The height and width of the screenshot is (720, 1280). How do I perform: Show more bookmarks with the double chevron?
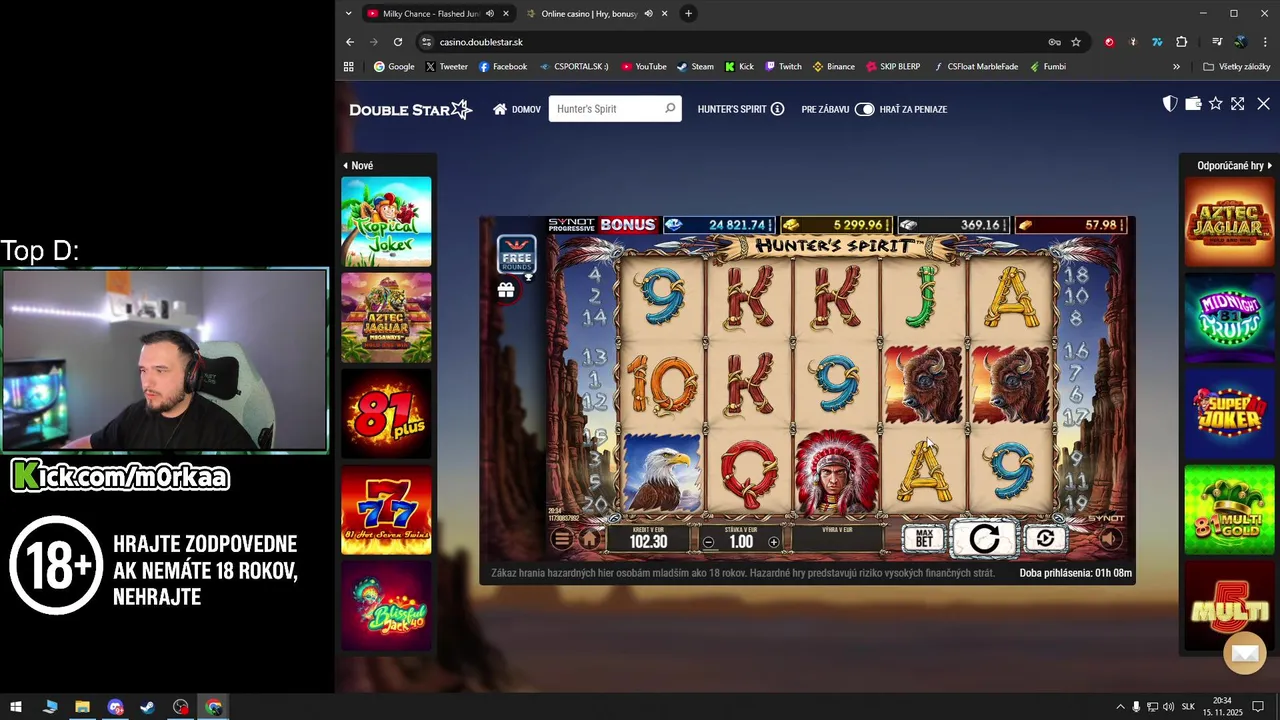pos(1176,67)
